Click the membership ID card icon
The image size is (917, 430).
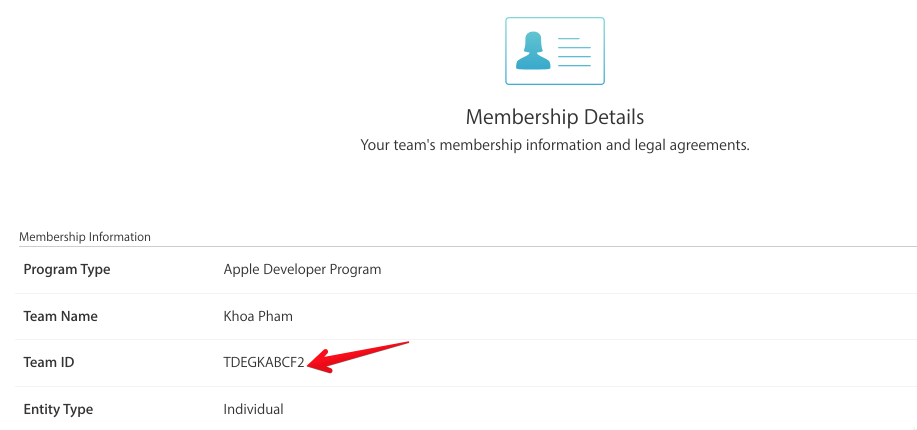554,51
